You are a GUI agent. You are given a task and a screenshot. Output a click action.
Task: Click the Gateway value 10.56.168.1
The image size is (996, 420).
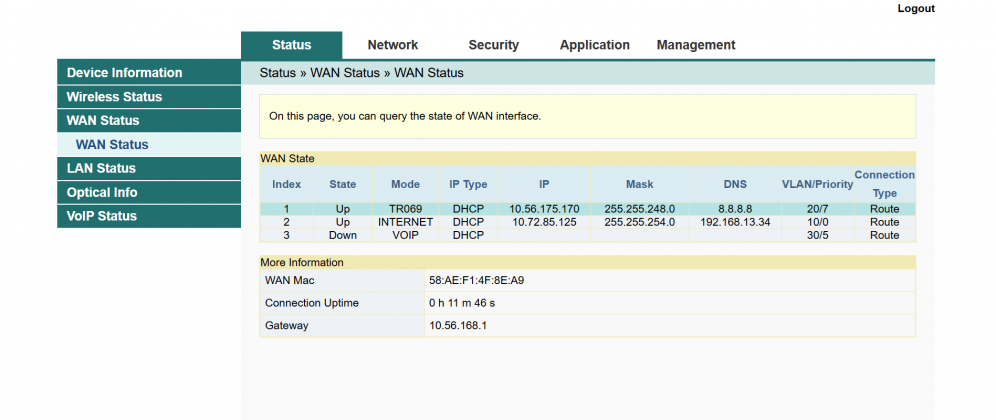(458, 326)
